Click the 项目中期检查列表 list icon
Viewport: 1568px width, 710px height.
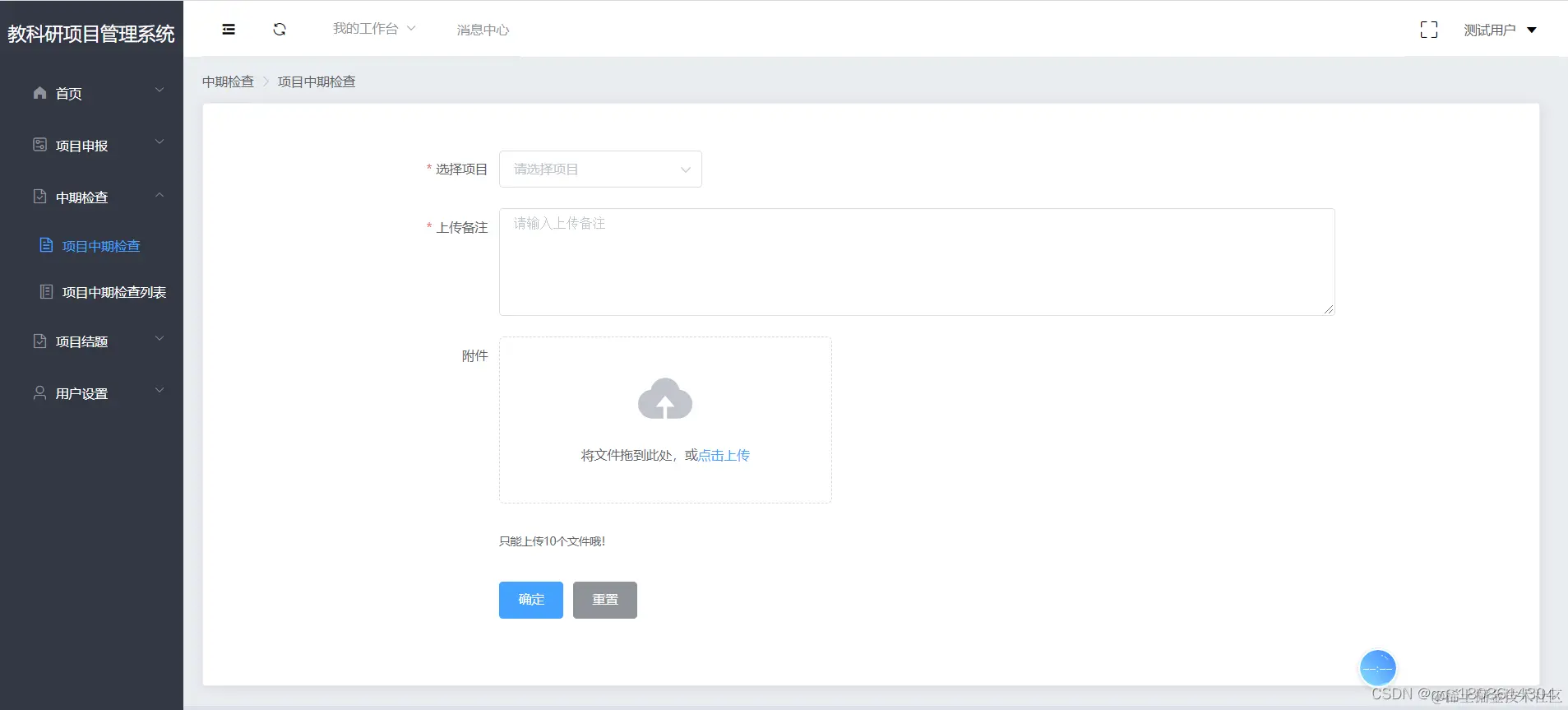click(x=46, y=292)
